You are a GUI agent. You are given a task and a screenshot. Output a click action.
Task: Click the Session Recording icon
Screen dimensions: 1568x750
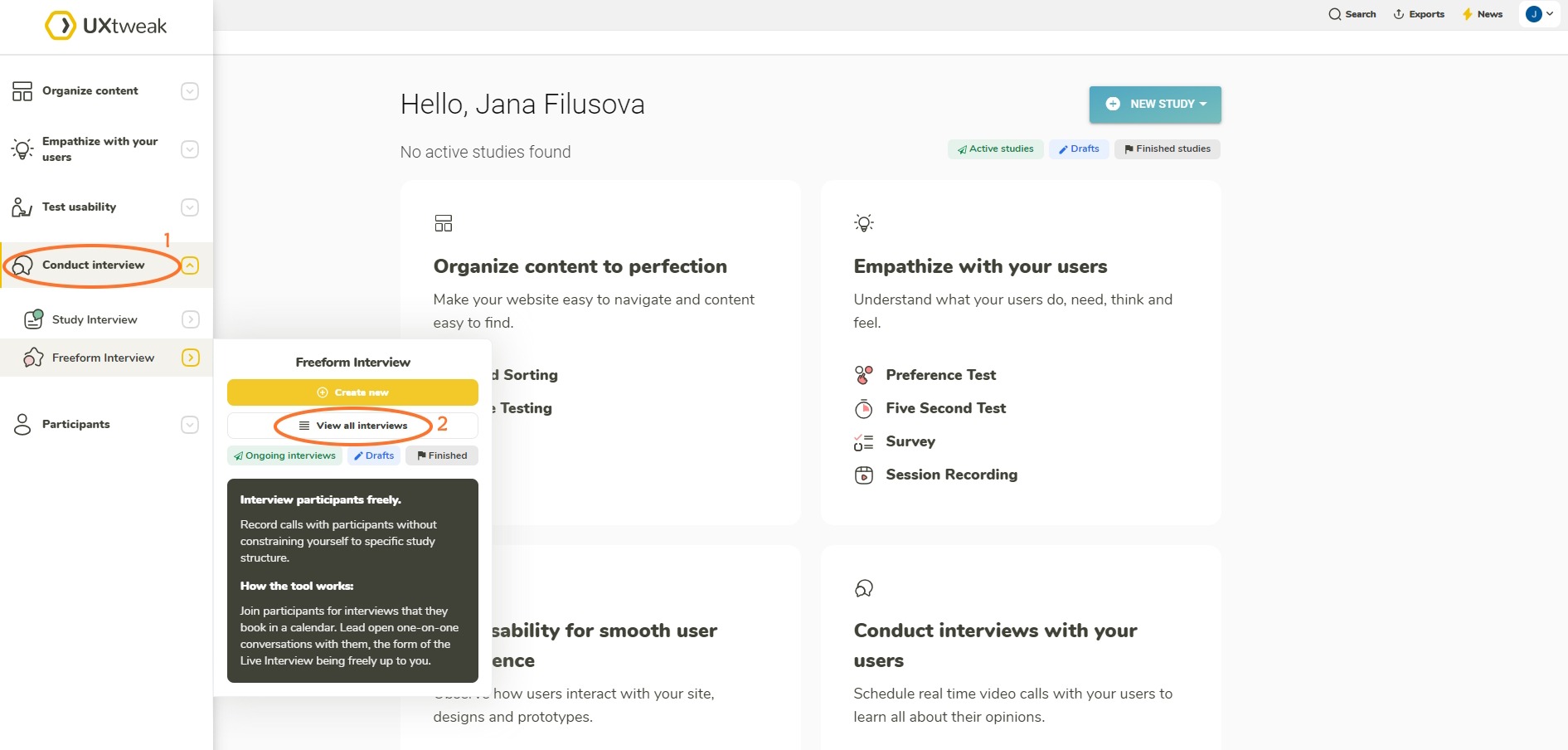[x=864, y=474]
